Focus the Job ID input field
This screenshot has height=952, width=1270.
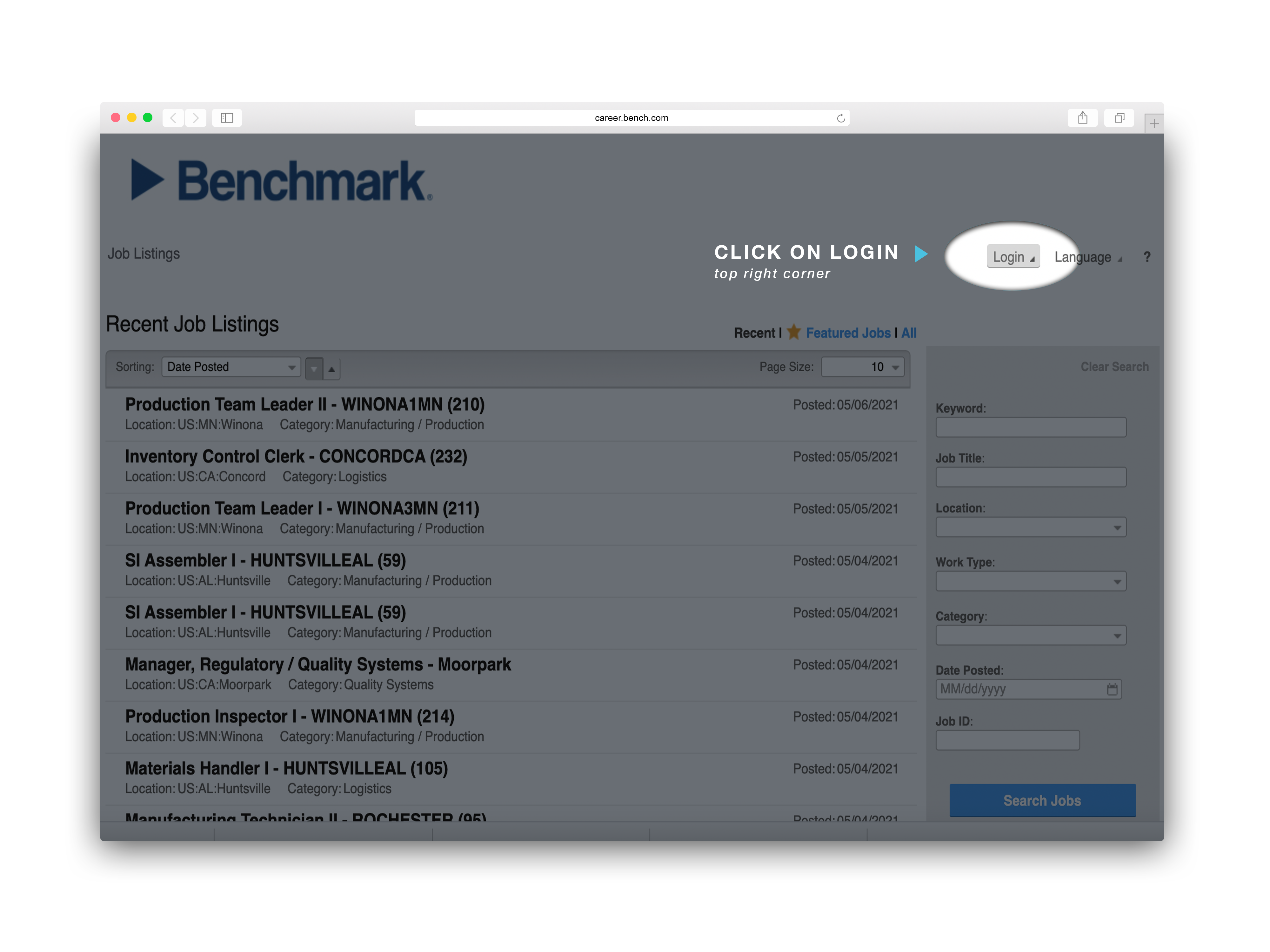pos(1008,740)
